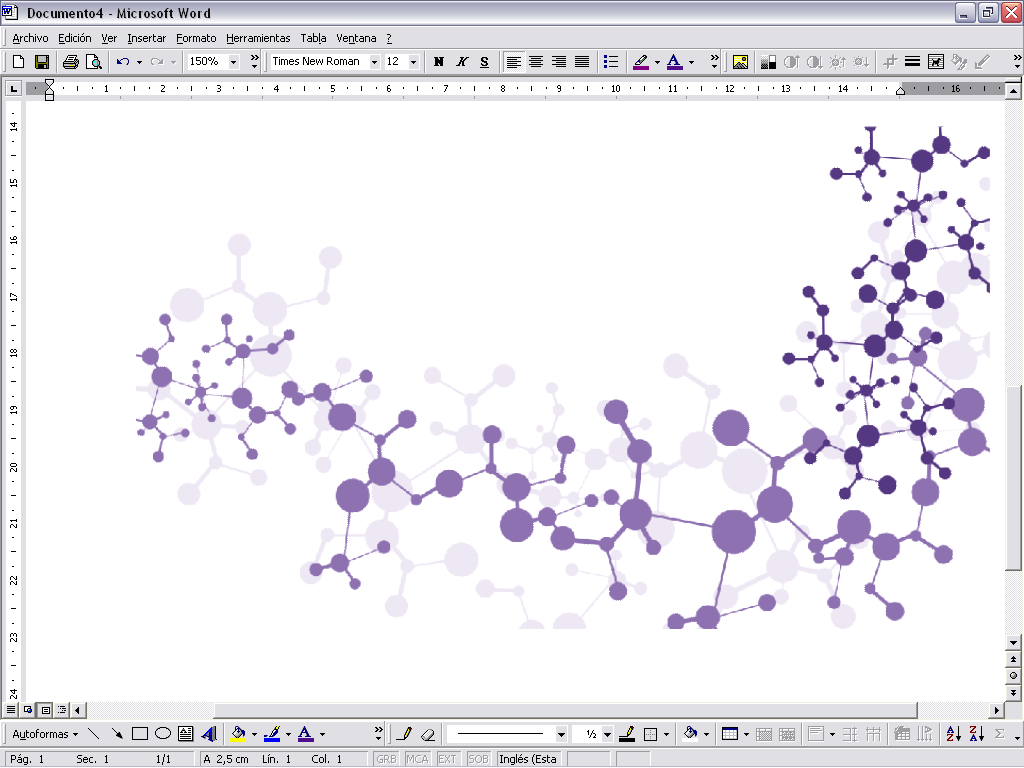Image resolution: width=1024 pixels, height=768 pixels.
Task: Toggle SOB overtype mode in status bar
Action: (477, 759)
